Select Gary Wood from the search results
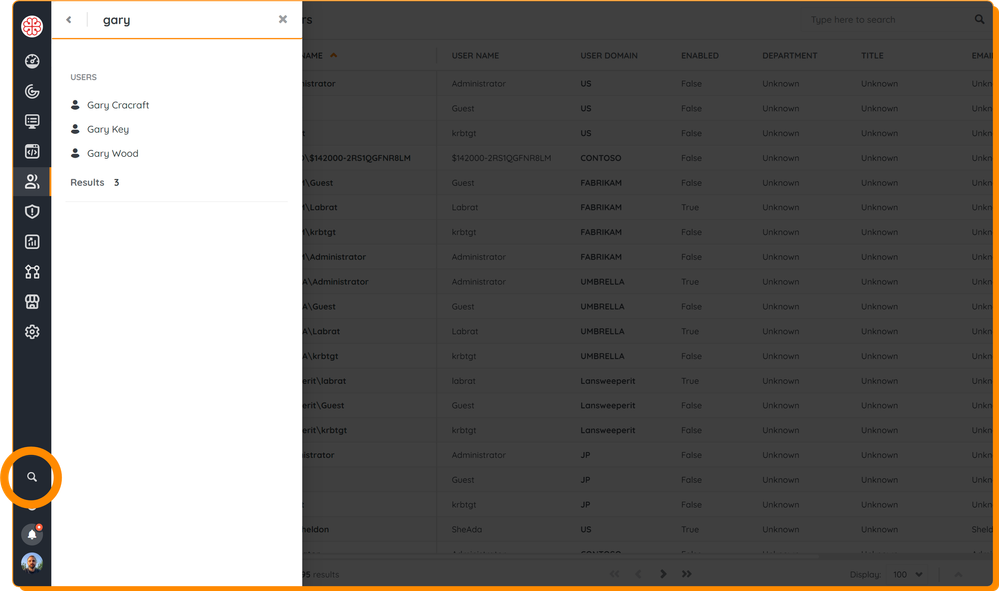Screen dimensions: 999x591 coord(112,154)
